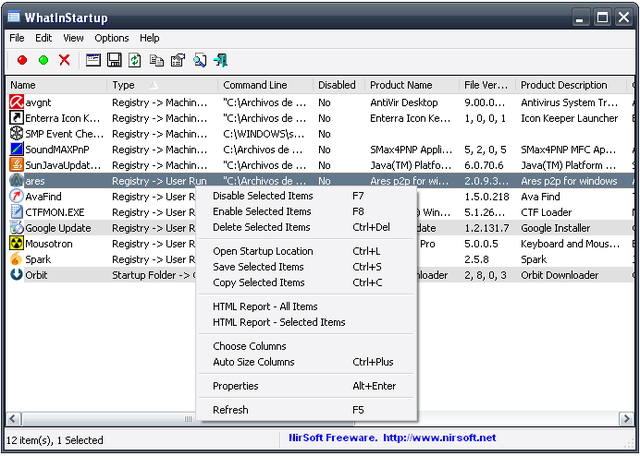Click the '1.2.131.7' file version cell

pos(487,228)
